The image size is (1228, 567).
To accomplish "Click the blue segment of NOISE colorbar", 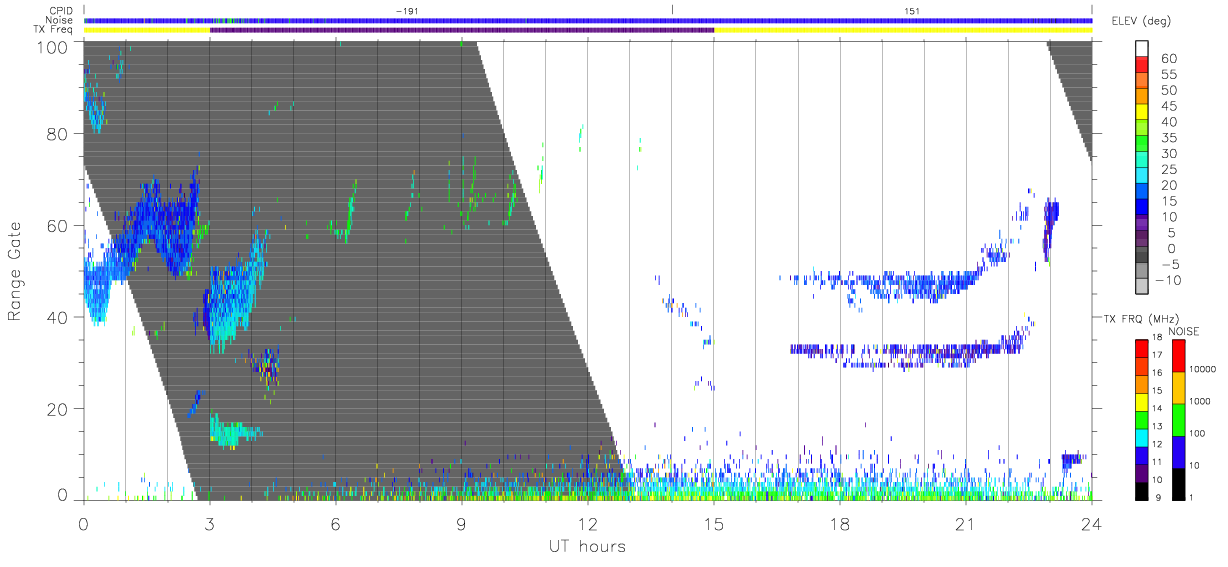I will 1179,450.
